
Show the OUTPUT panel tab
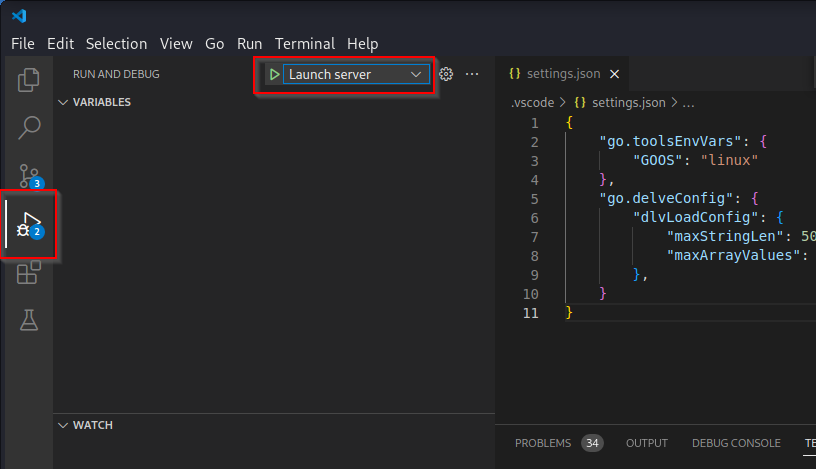pyautogui.click(x=647, y=443)
